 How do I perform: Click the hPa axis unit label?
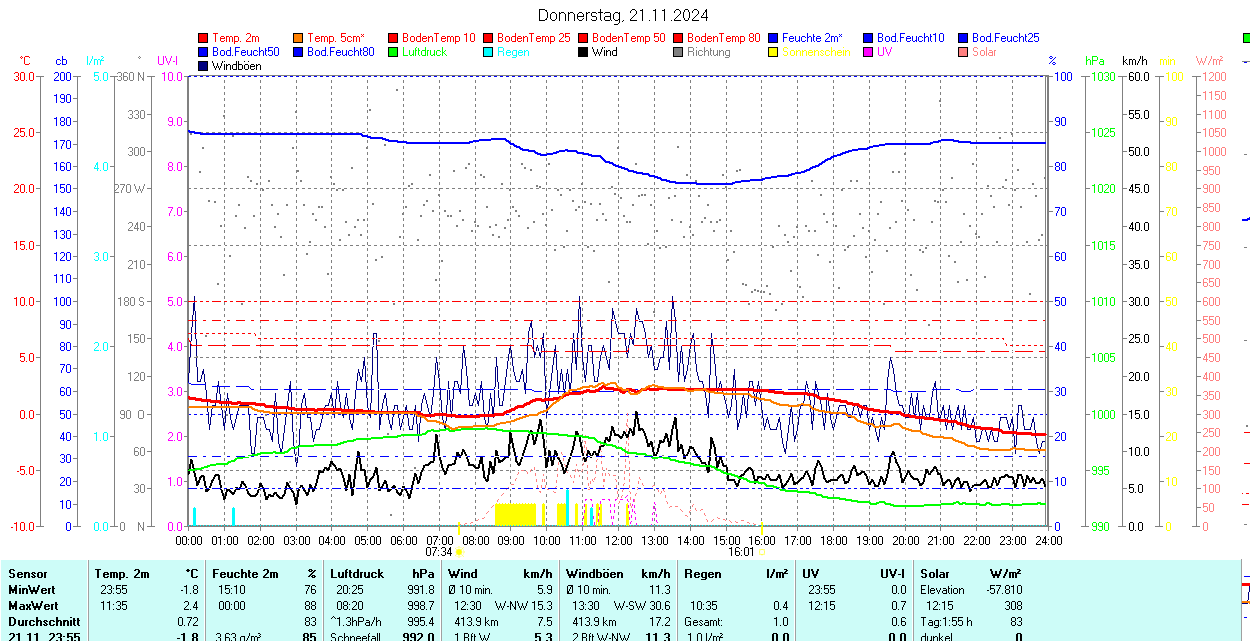(x=1095, y=61)
